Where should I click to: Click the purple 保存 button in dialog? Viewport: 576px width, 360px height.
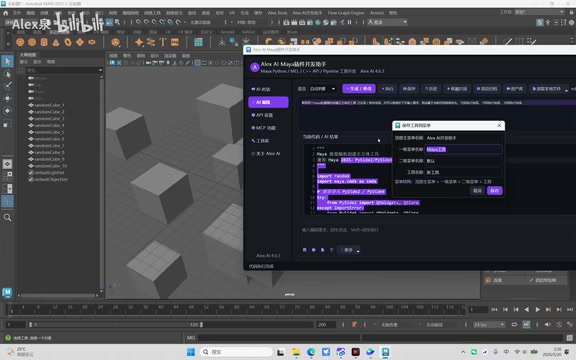click(x=494, y=191)
